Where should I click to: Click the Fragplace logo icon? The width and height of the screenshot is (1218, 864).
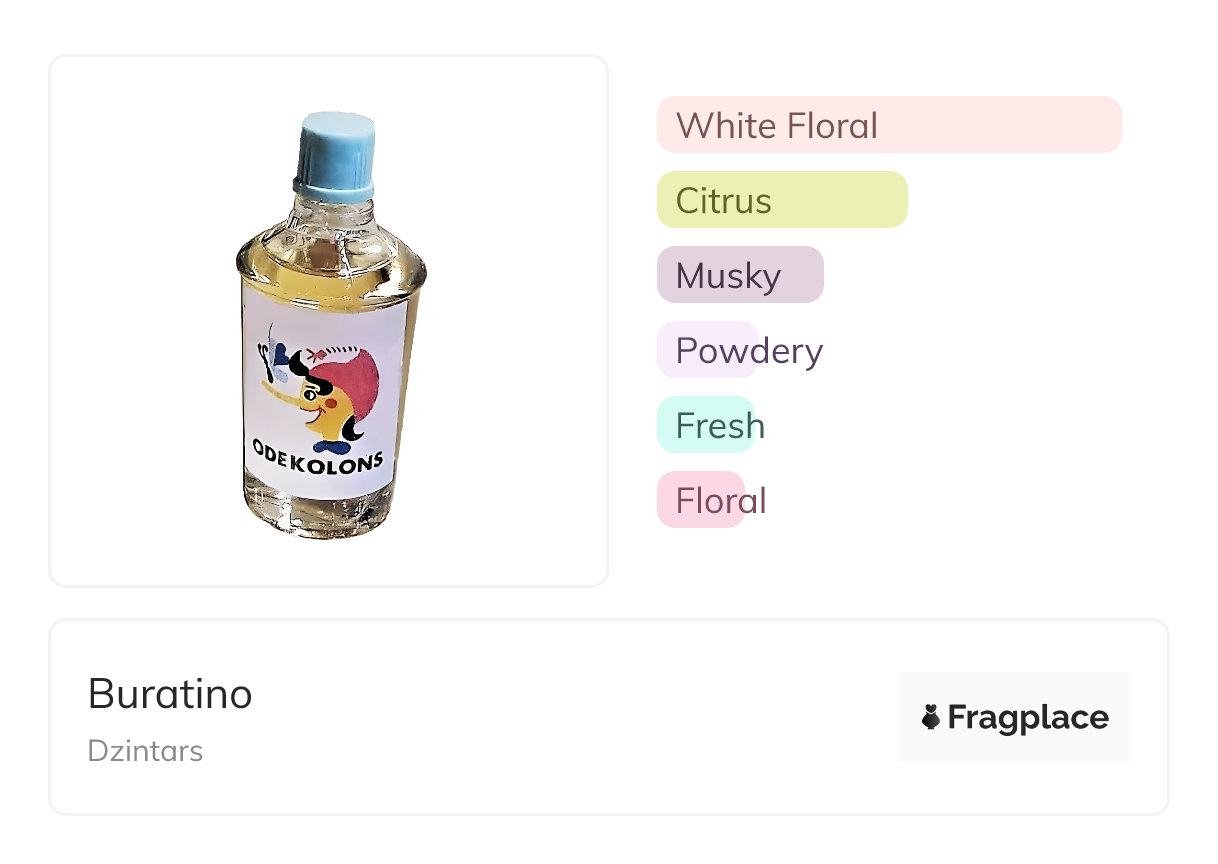click(x=931, y=717)
